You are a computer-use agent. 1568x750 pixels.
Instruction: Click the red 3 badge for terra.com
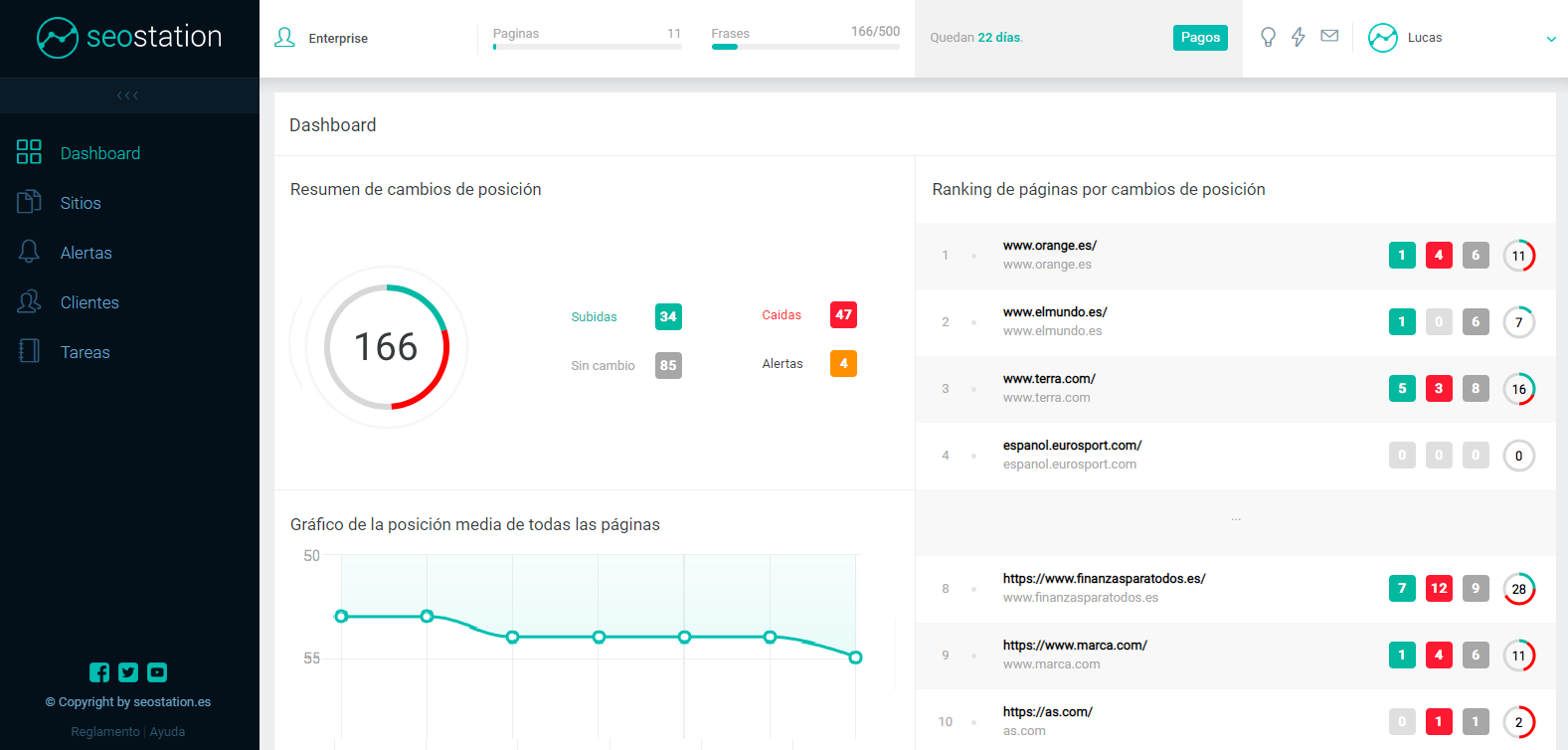(x=1439, y=389)
